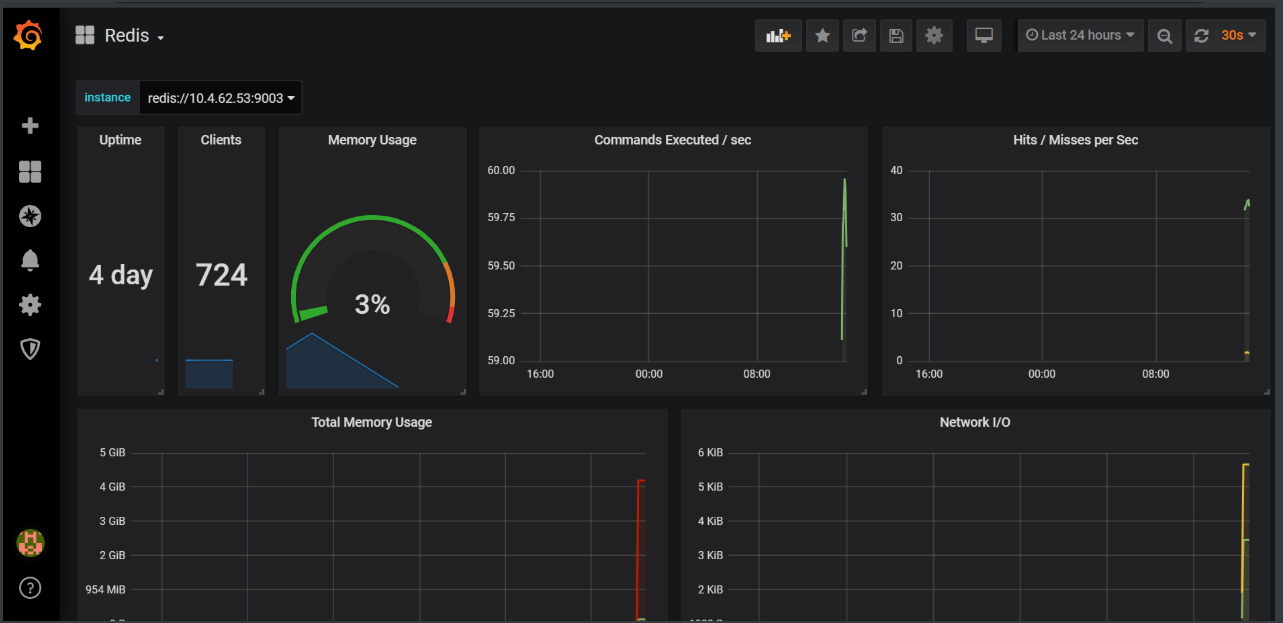Click the Add panel button
Image resolution: width=1283 pixels, height=623 pixels.
(778, 35)
